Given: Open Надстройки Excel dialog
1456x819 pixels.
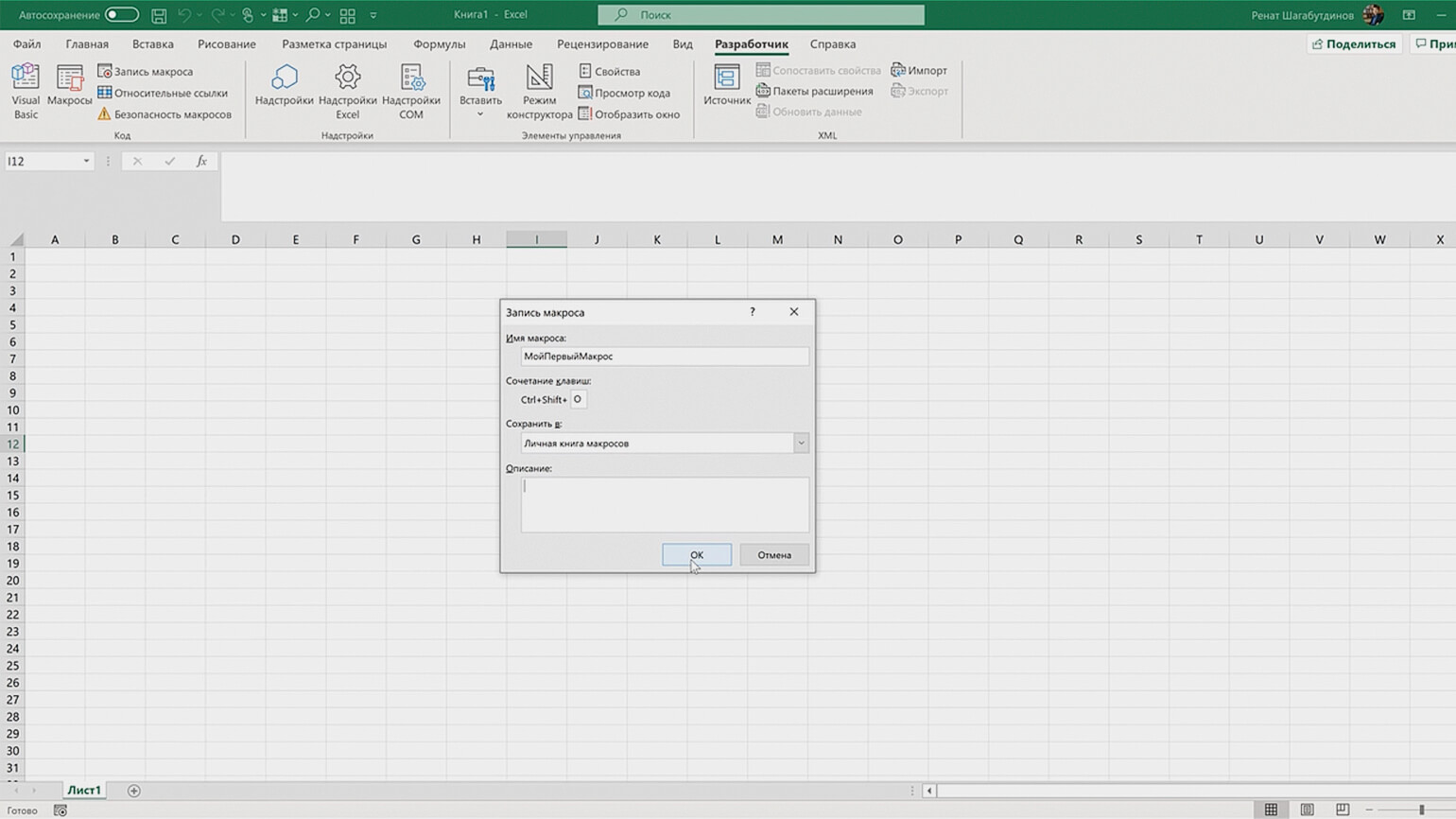Looking at the screenshot, I should pos(347,92).
